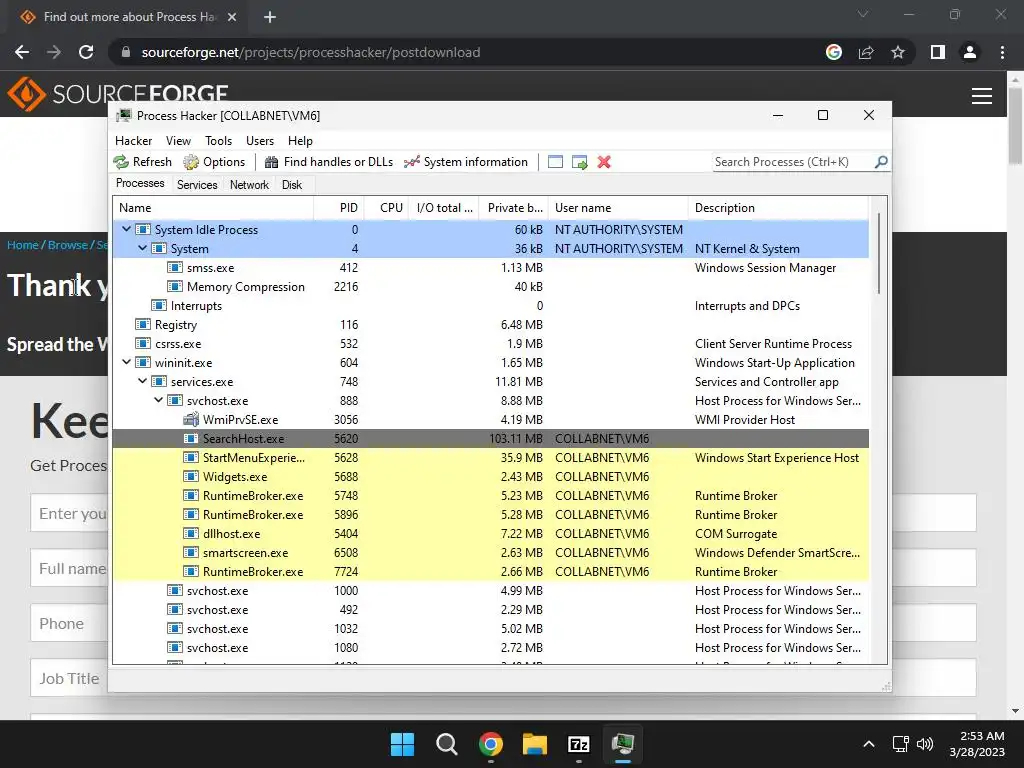Image resolution: width=1024 pixels, height=768 pixels.
Task: Click the Phone input field on SourceForge
Action: (69, 623)
